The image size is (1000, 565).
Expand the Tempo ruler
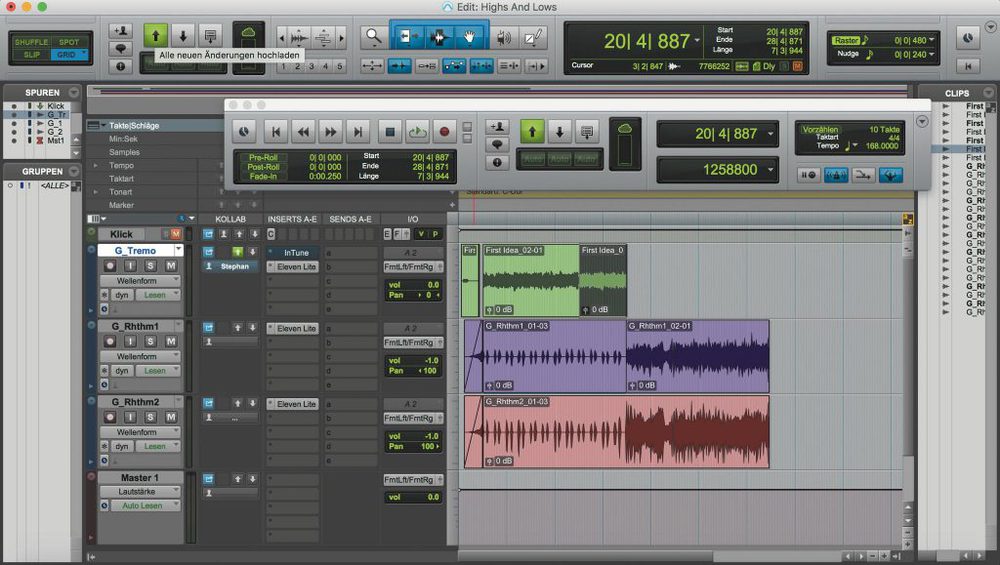96,165
